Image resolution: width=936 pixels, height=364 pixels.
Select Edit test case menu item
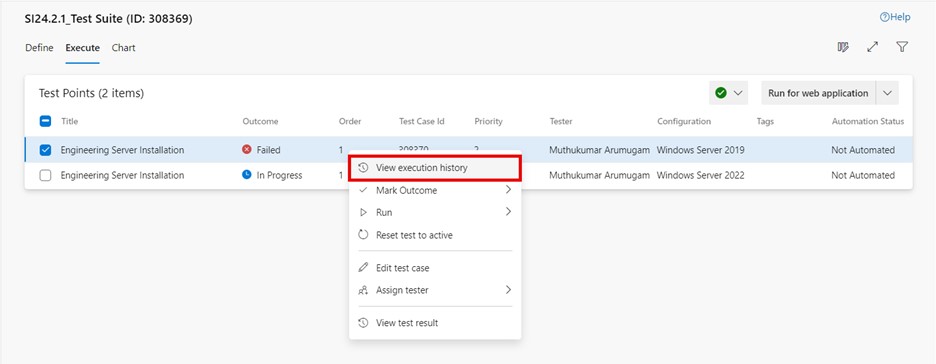click(435, 268)
